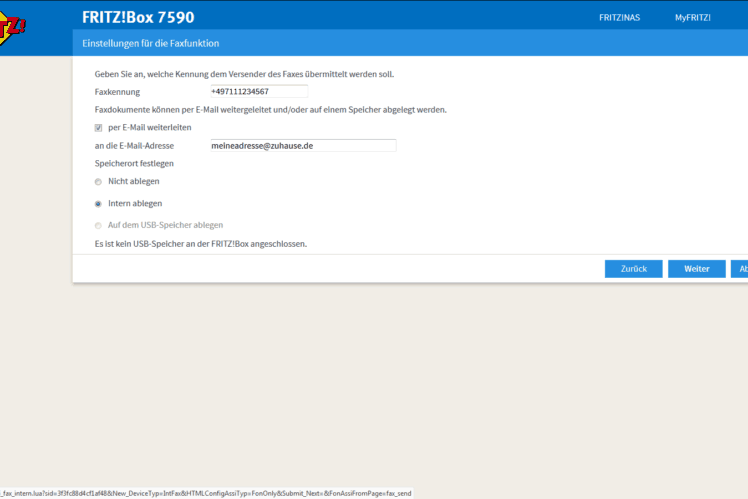Screen dimensions: 748x499
Task: Click the 'Einstellungen für die Faxfunktion' heading
Action: [151, 43]
